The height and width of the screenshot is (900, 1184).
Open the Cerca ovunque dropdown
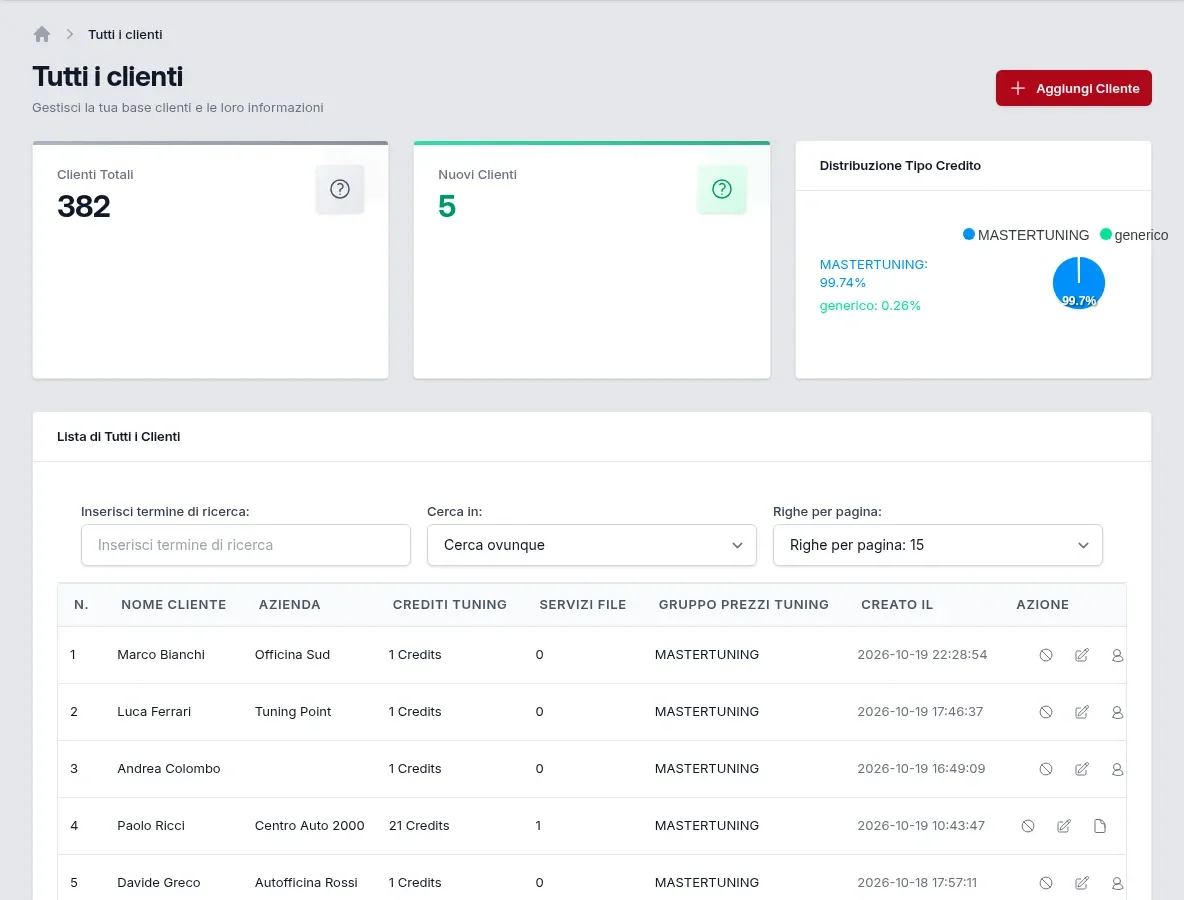pos(592,545)
